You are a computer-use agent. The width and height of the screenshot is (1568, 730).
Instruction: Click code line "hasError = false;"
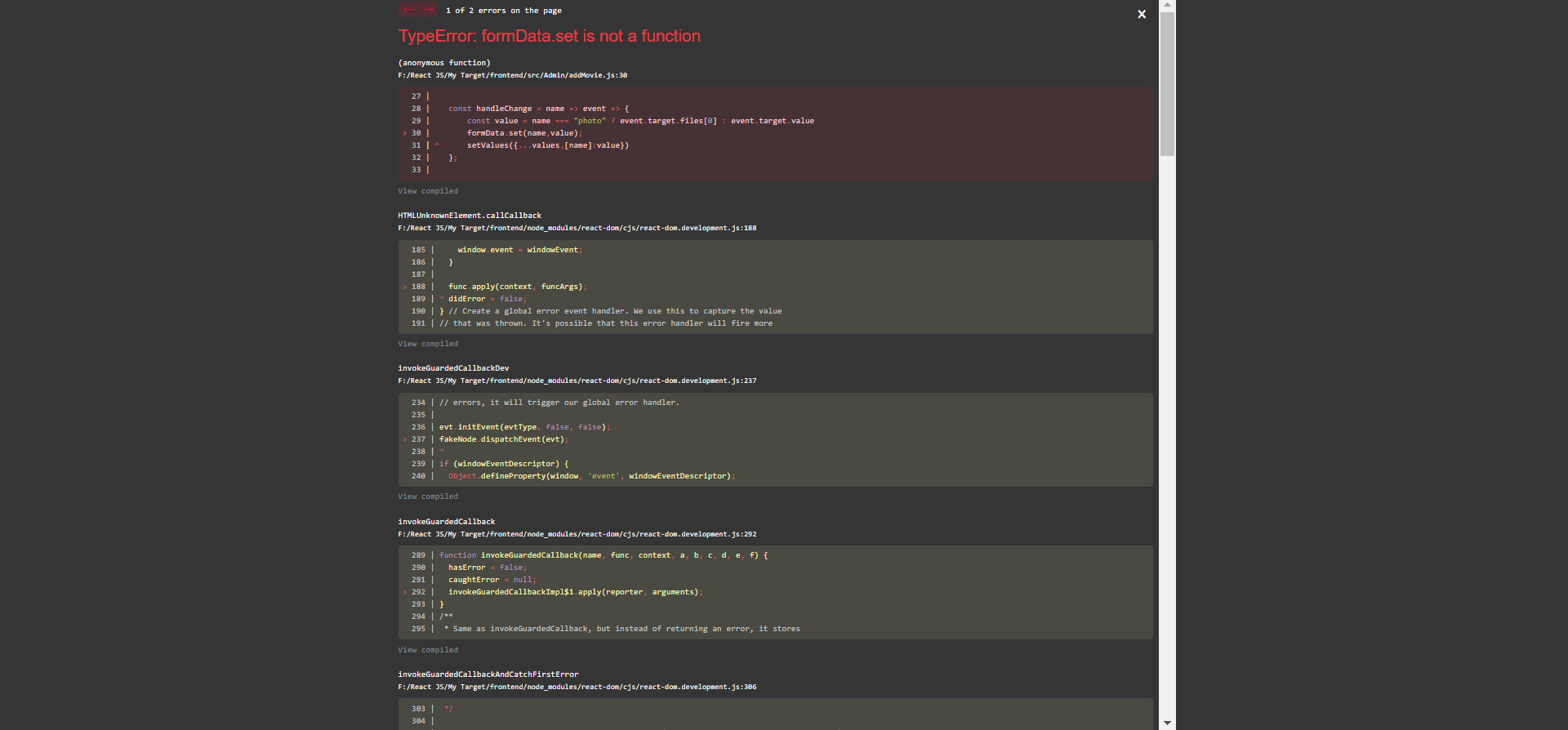click(x=488, y=568)
